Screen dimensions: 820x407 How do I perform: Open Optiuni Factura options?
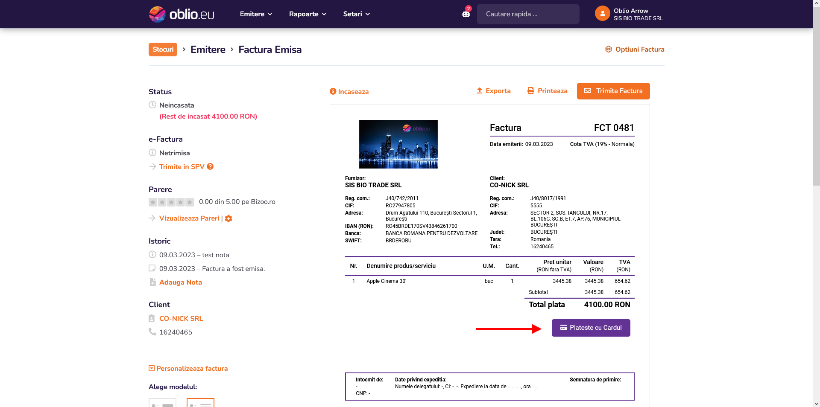click(x=634, y=50)
